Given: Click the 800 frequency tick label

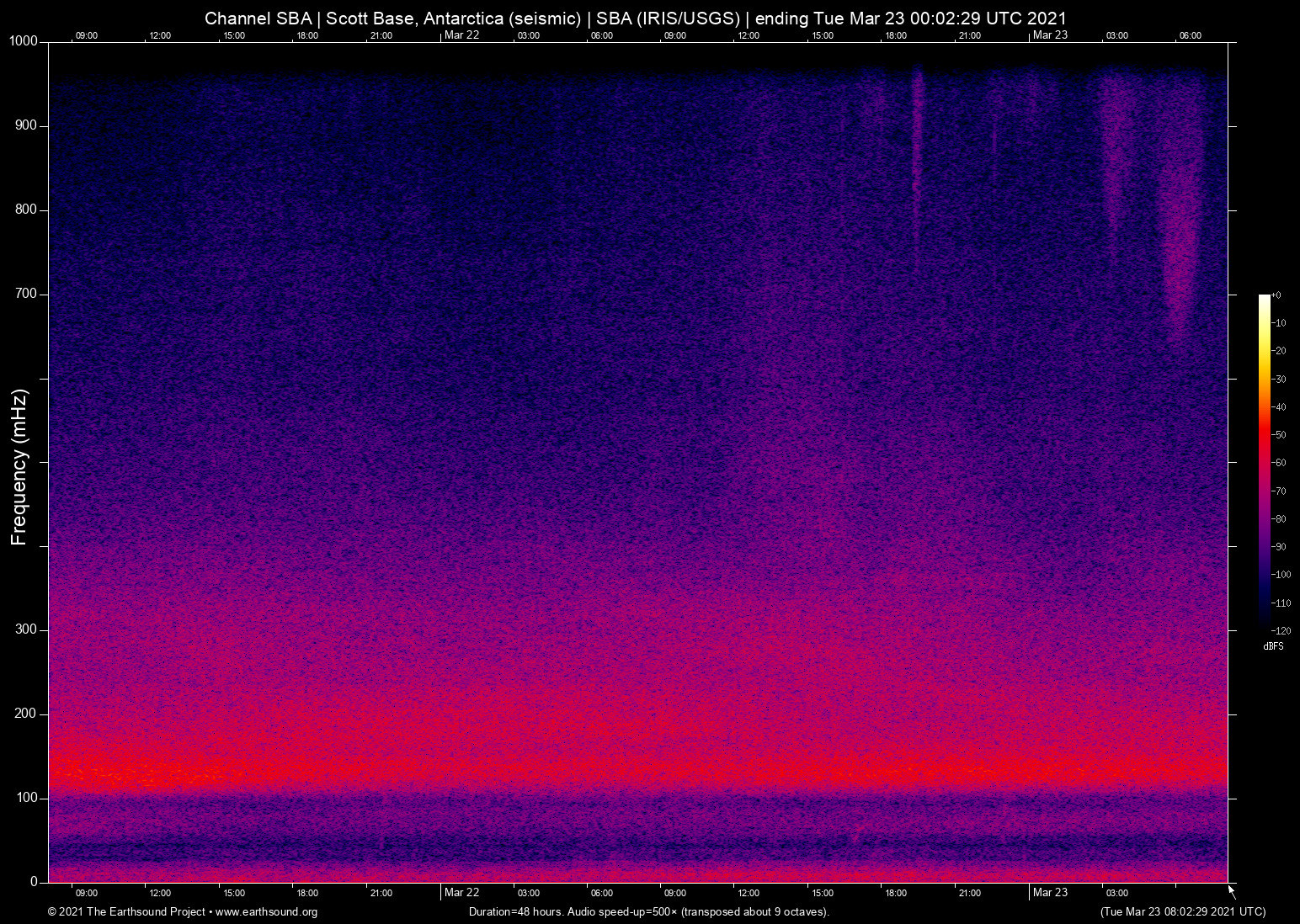Looking at the screenshot, I should click(x=27, y=210).
